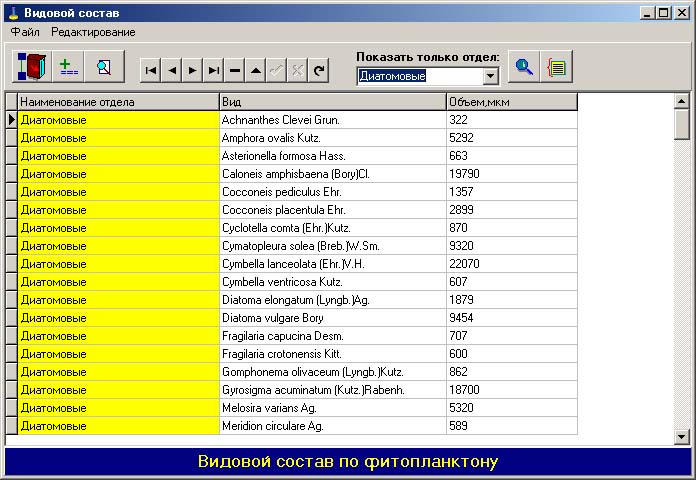
Task: Click the exit door icon in toolbar
Action: (x=32, y=67)
